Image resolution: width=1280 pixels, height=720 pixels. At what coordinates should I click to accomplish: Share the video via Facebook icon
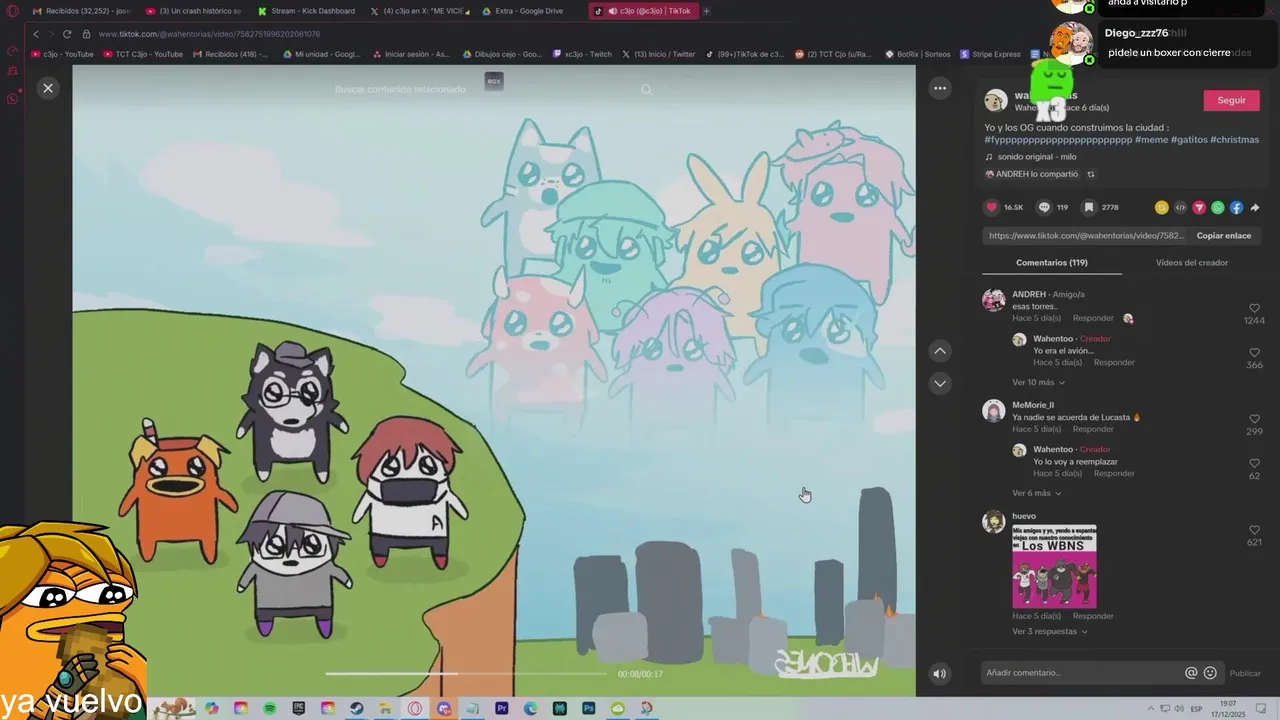[x=1236, y=207]
